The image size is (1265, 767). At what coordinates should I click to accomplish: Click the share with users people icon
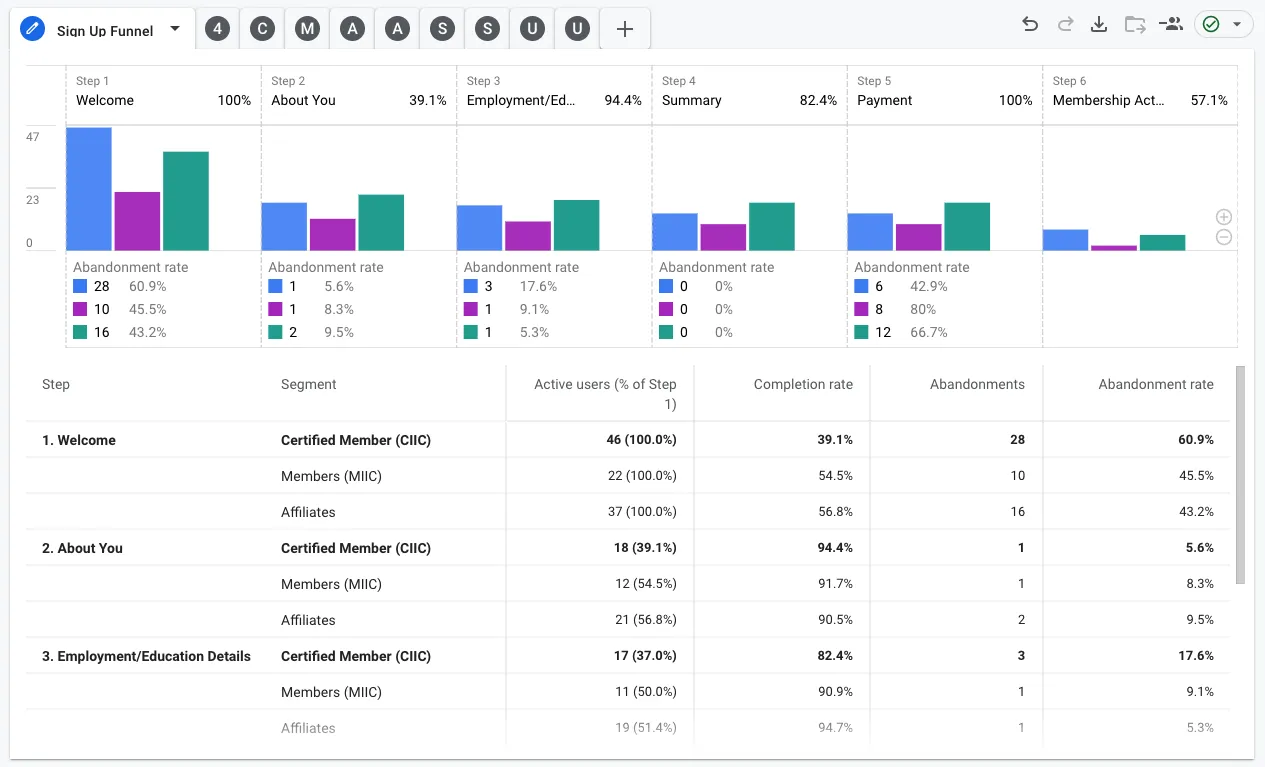click(1171, 24)
